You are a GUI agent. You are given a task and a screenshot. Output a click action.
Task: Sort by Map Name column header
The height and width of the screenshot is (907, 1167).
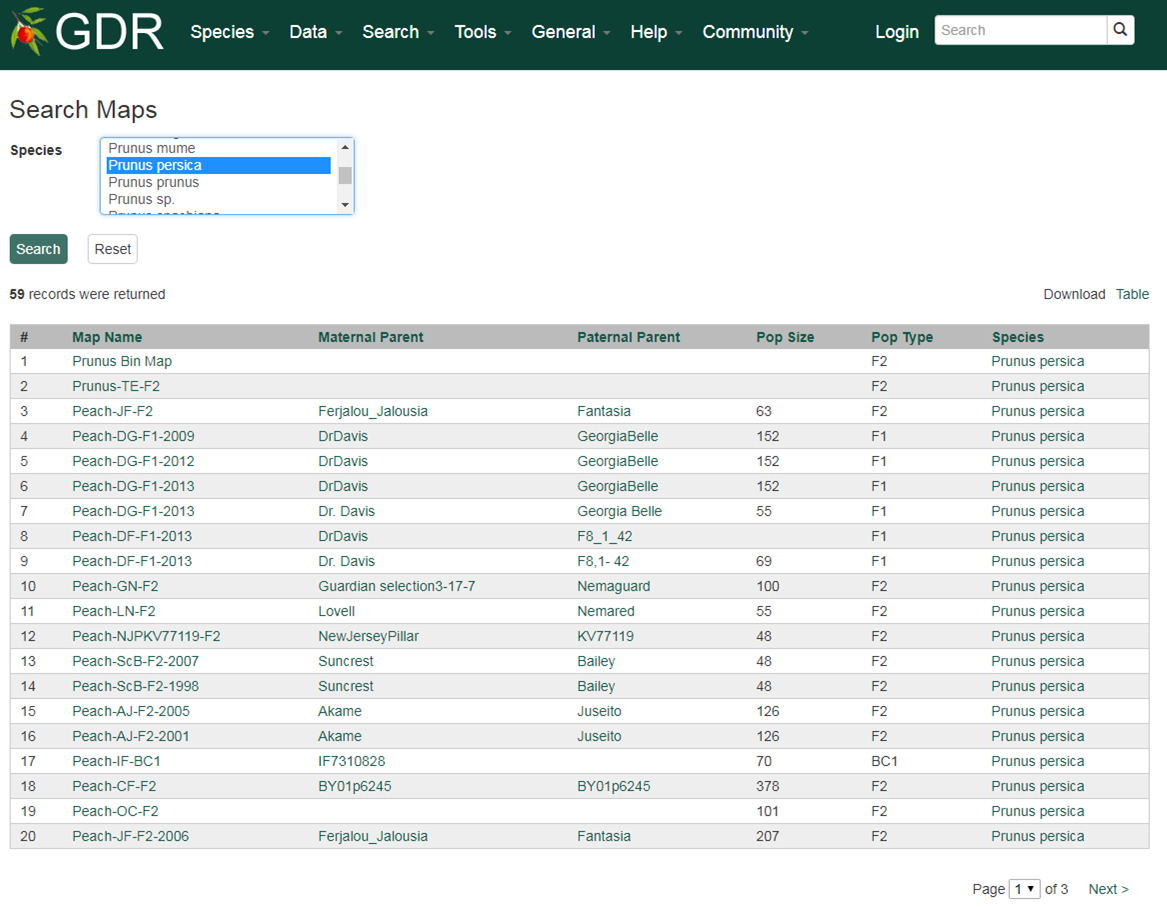[x=107, y=337]
